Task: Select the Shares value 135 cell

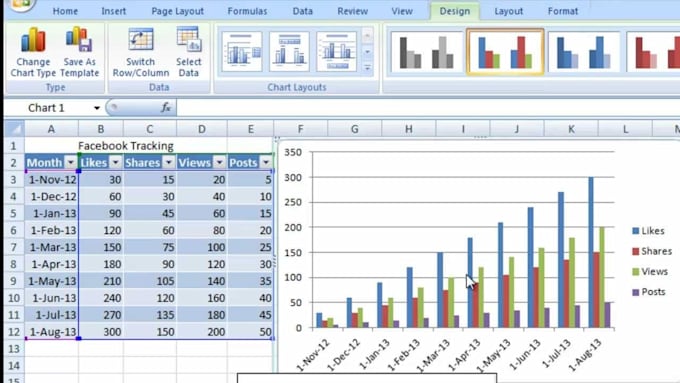Action: tap(150, 315)
